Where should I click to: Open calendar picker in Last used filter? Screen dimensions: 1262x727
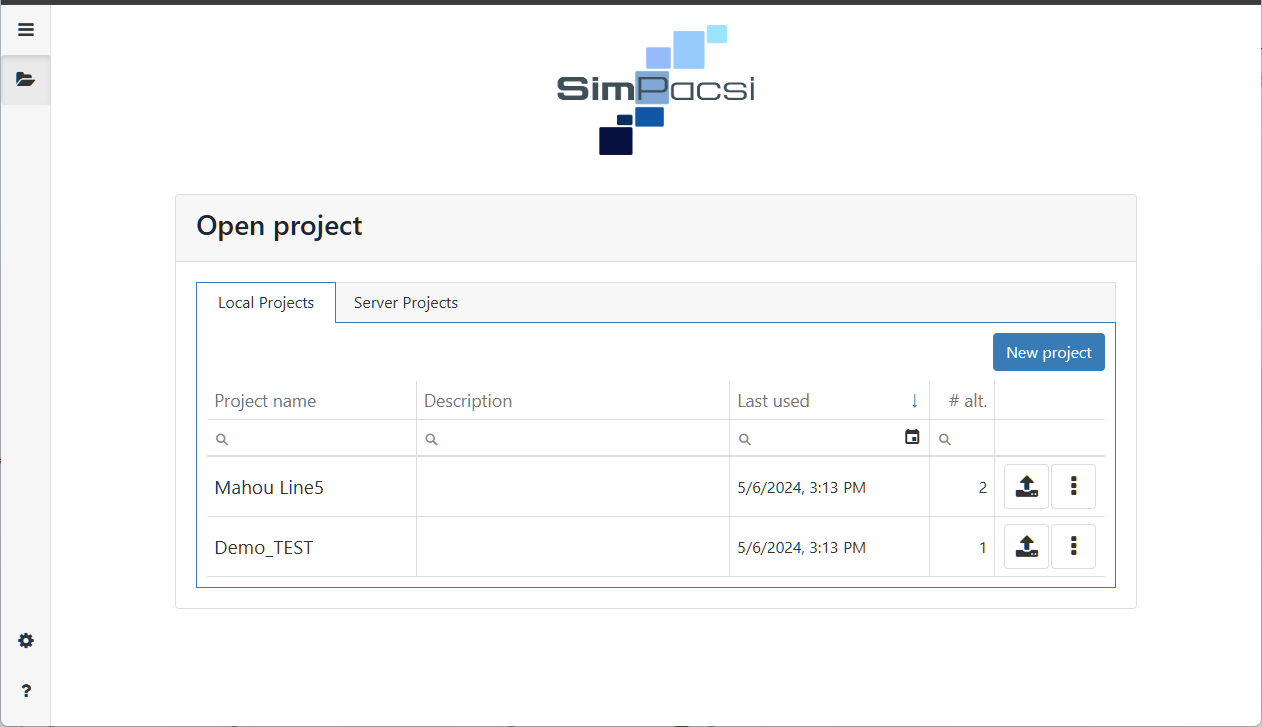(912, 437)
